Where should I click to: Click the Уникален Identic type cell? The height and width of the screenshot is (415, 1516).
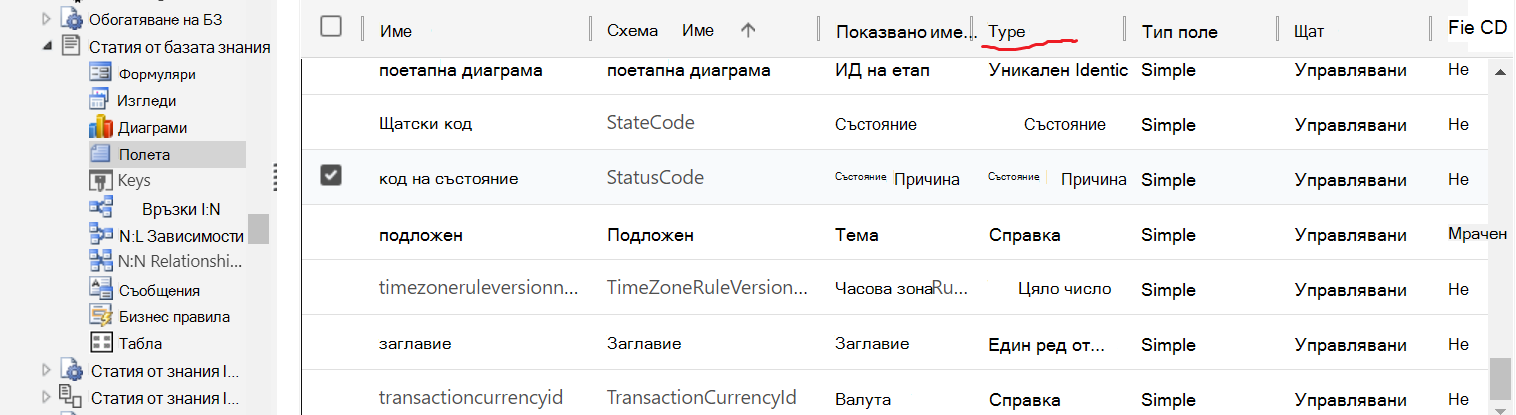1058,70
